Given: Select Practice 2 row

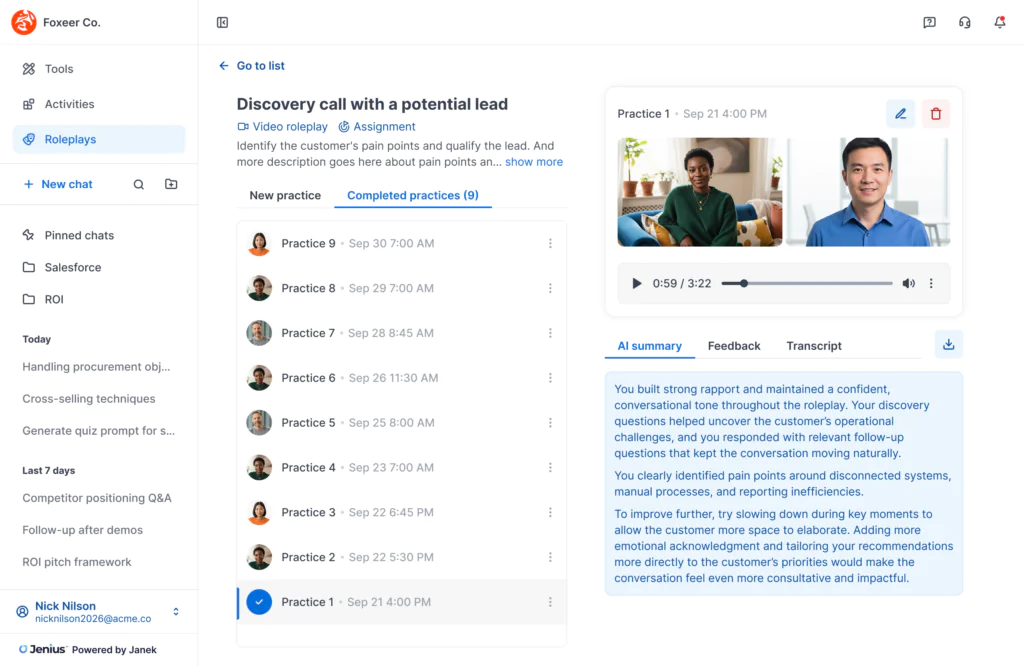Looking at the screenshot, I should tap(402, 557).
